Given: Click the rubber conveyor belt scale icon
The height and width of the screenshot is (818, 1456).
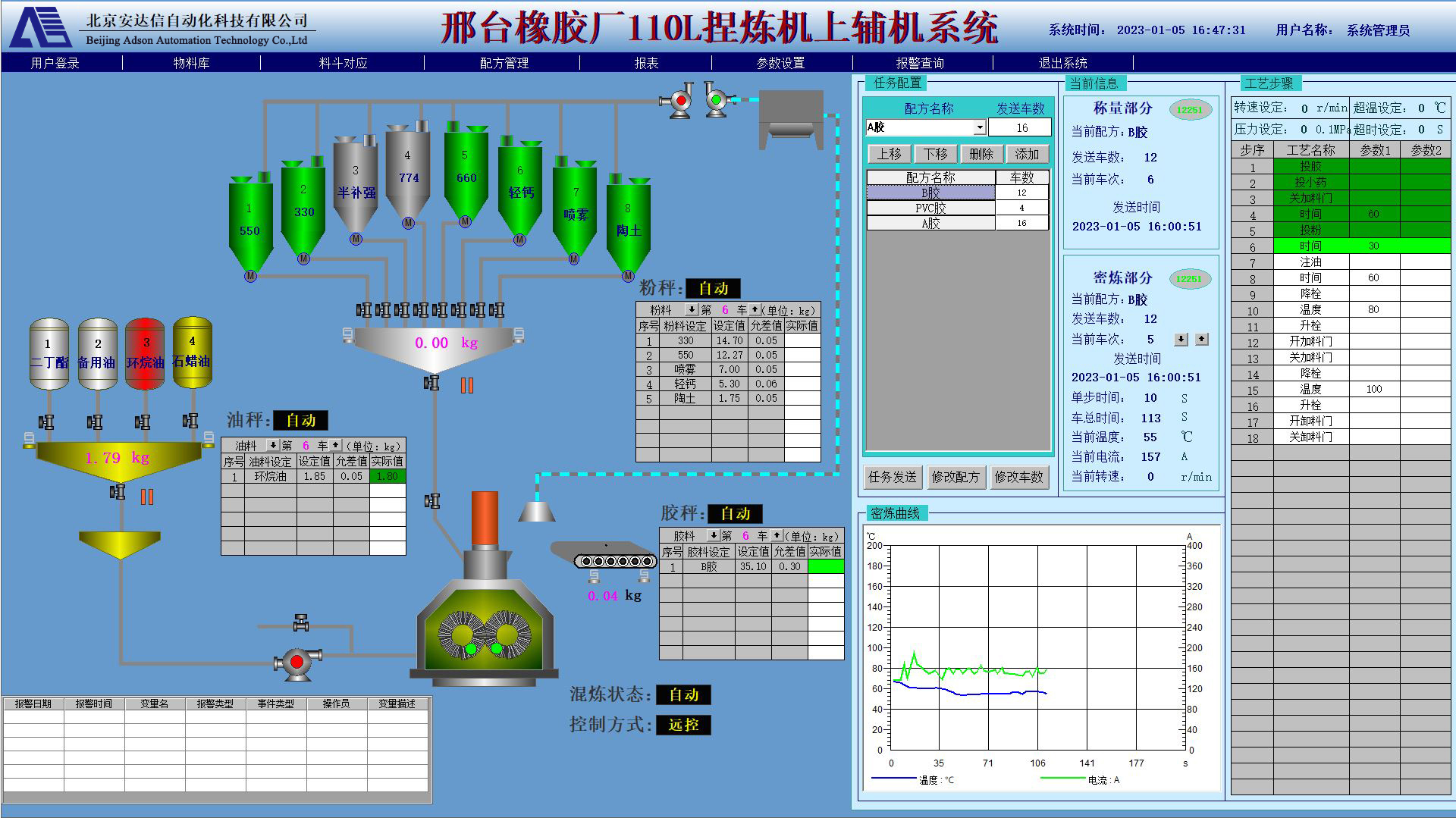Looking at the screenshot, I should coord(614,561).
